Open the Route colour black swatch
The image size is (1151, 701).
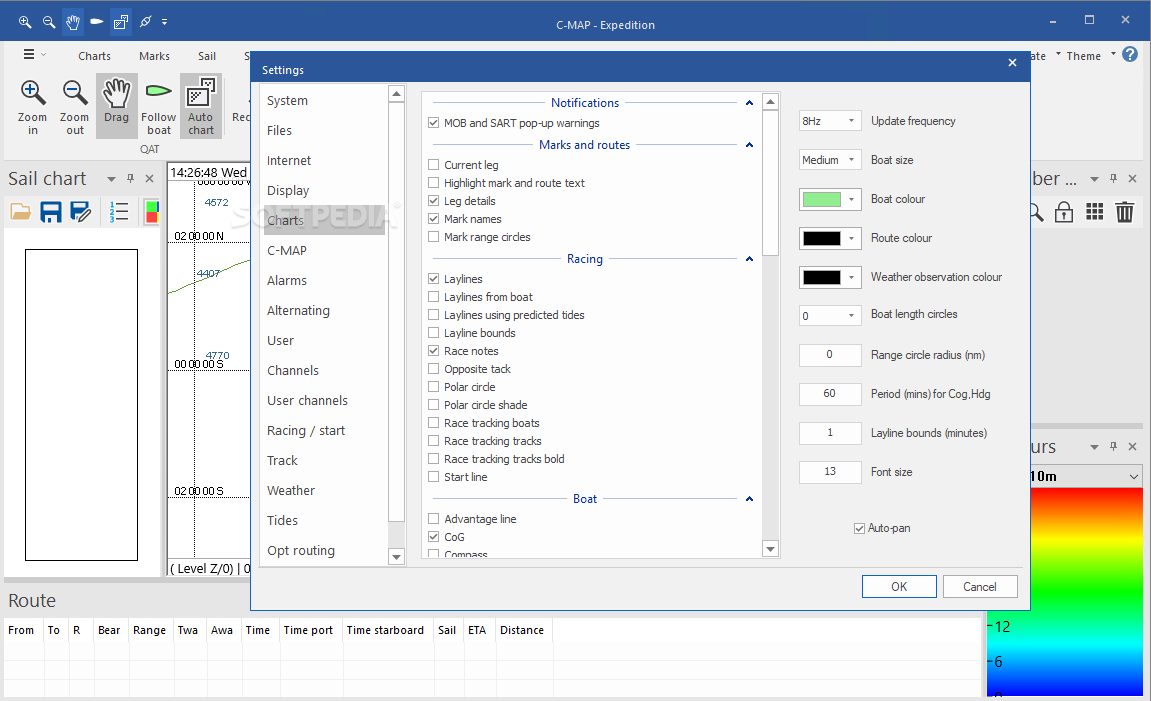tap(829, 238)
